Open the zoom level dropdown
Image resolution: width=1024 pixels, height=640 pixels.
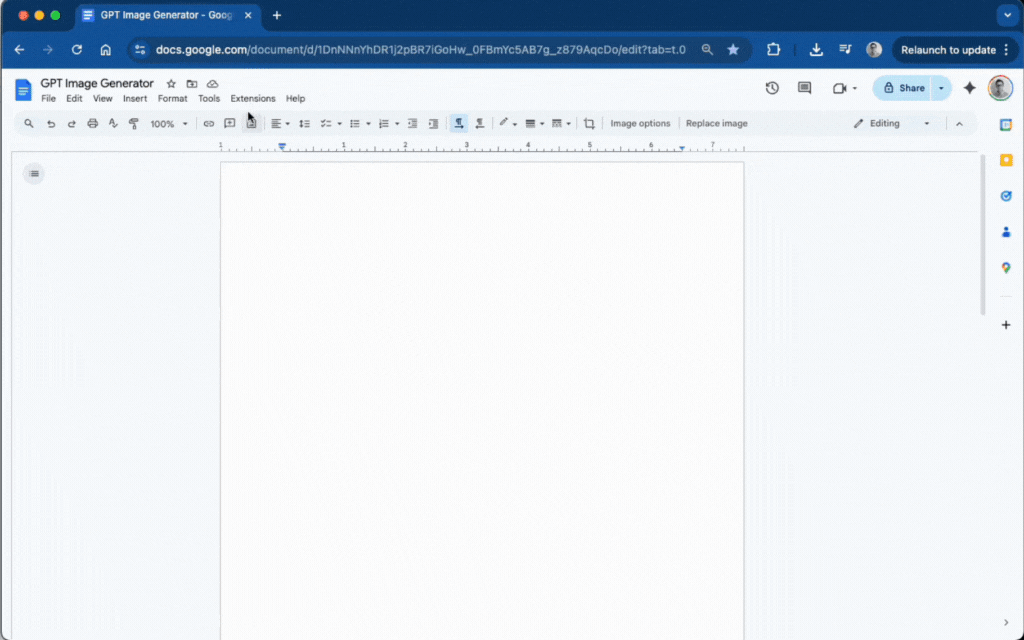coord(170,123)
